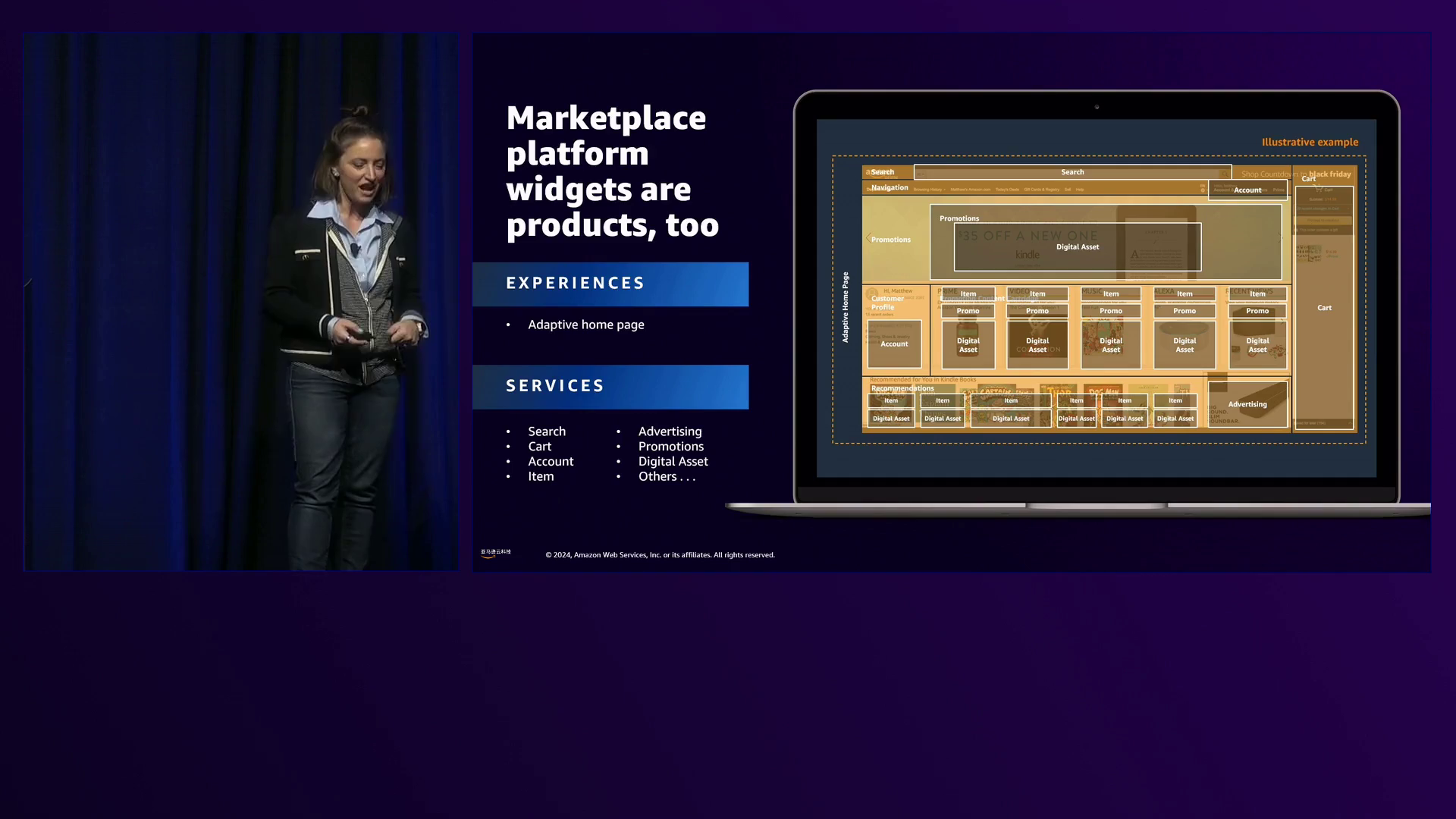Image resolution: width=1456 pixels, height=819 pixels.
Task: Open the large Cart panel on right
Action: [1324, 308]
